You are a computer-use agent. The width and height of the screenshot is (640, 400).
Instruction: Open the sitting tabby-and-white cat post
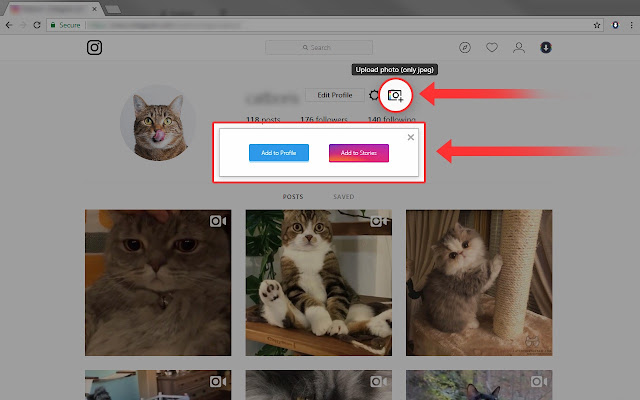click(319, 282)
